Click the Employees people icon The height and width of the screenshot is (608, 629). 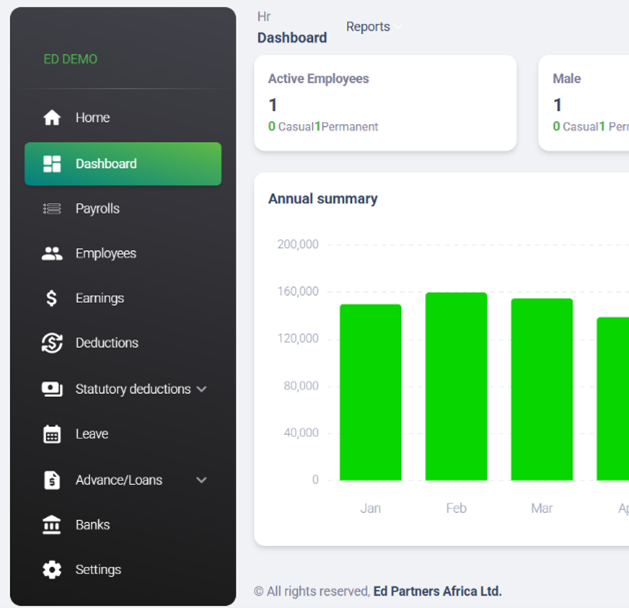(x=52, y=254)
